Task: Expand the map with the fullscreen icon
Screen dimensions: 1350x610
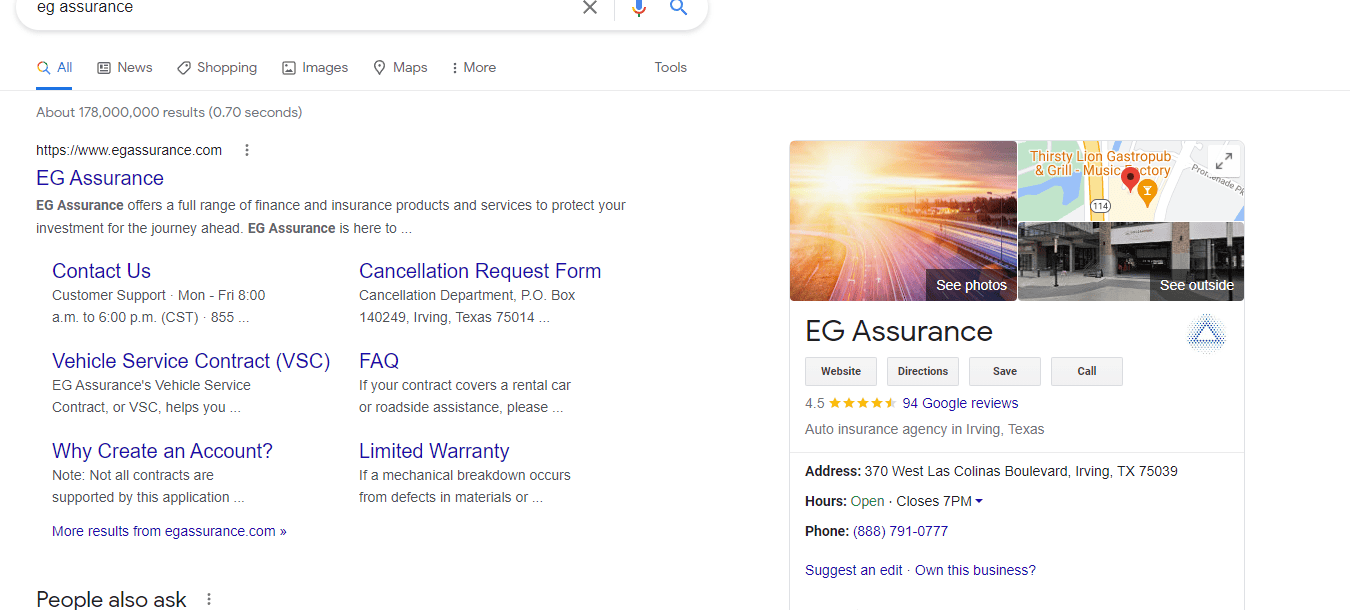Action: 1222,162
